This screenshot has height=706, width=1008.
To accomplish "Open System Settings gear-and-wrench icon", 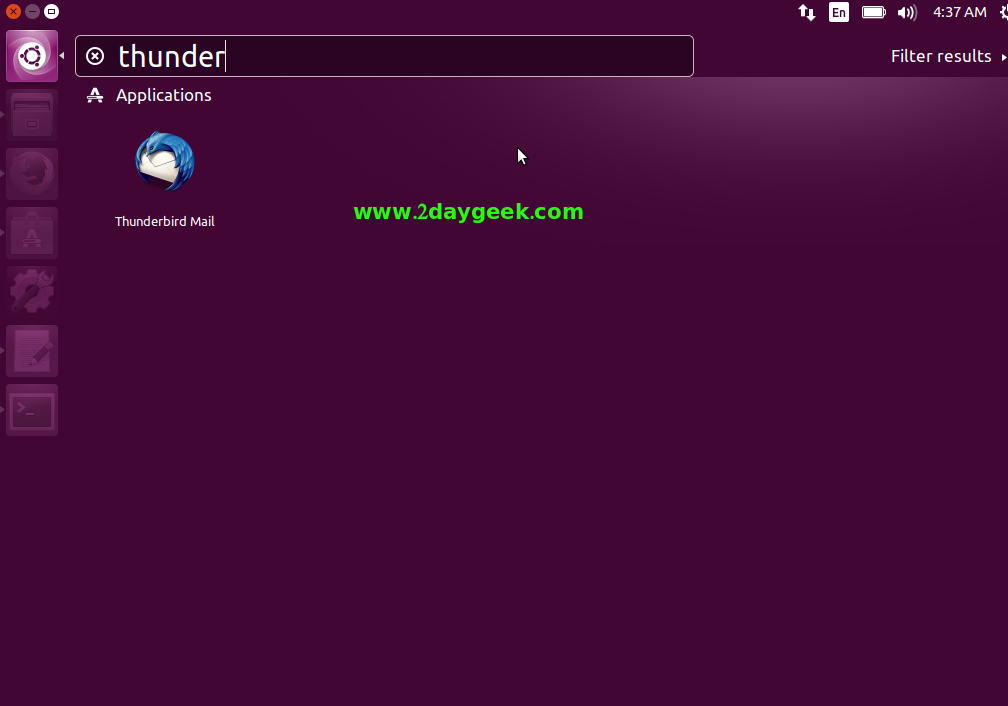I will pyautogui.click(x=32, y=292).
